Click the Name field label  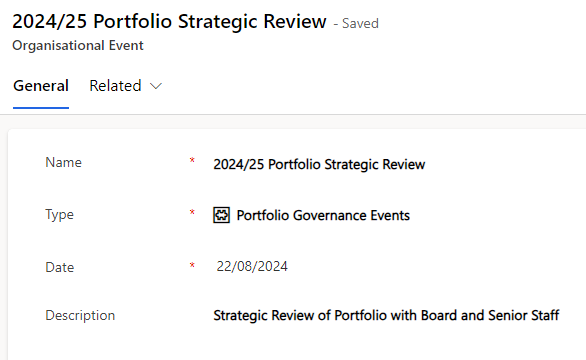63,163
